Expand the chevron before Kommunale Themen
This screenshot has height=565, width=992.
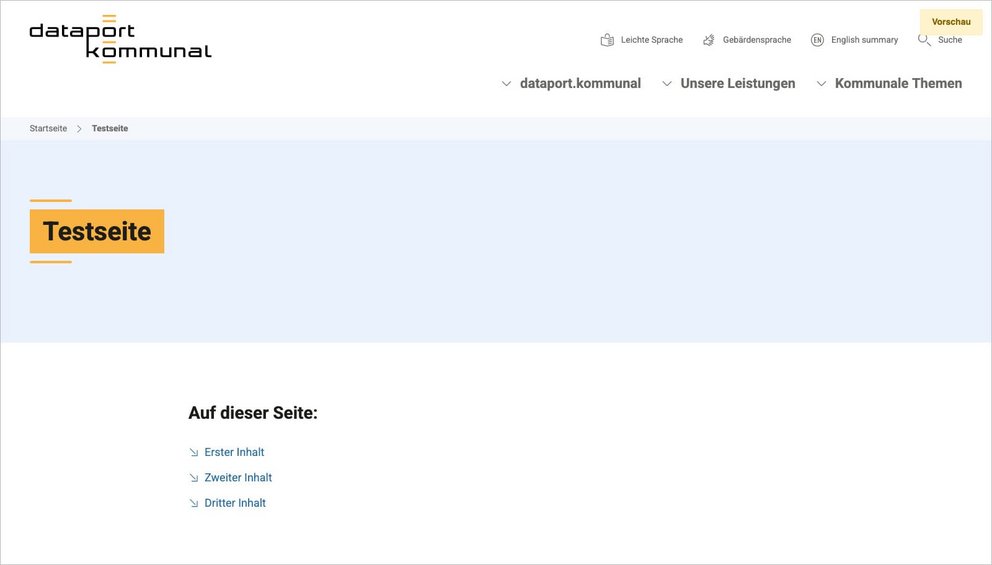tap(821, 84)
